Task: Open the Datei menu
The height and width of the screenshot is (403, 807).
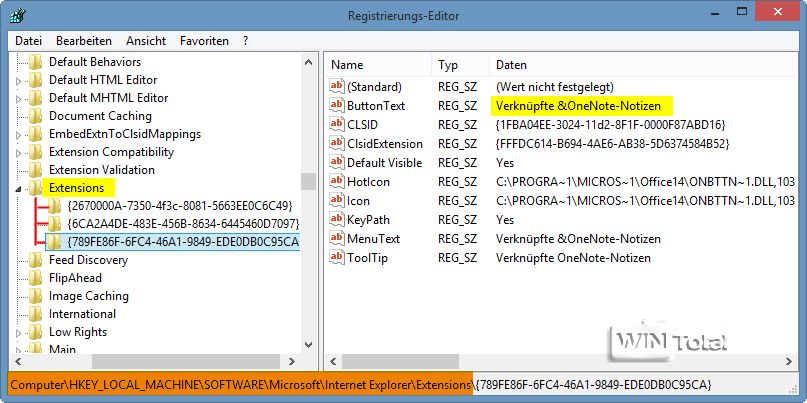Action: point(28,41)
